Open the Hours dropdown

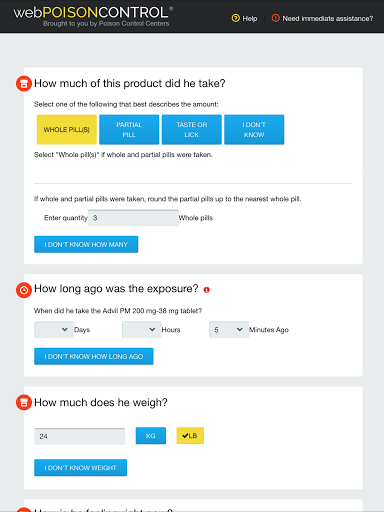[142, 330]
